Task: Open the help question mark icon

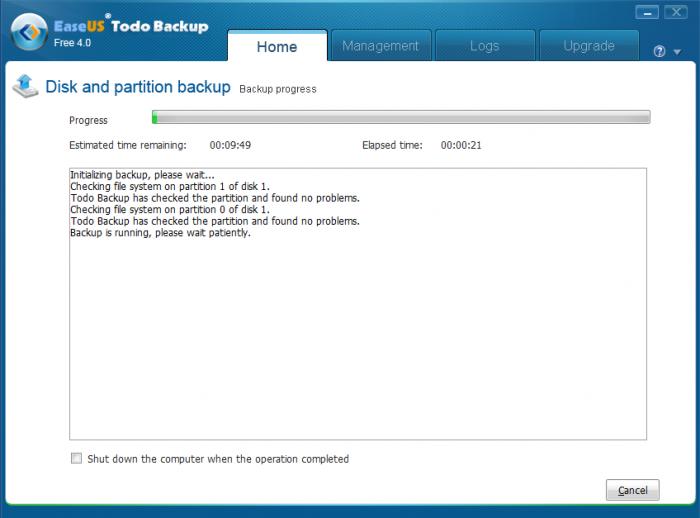Action: (659, 51)
